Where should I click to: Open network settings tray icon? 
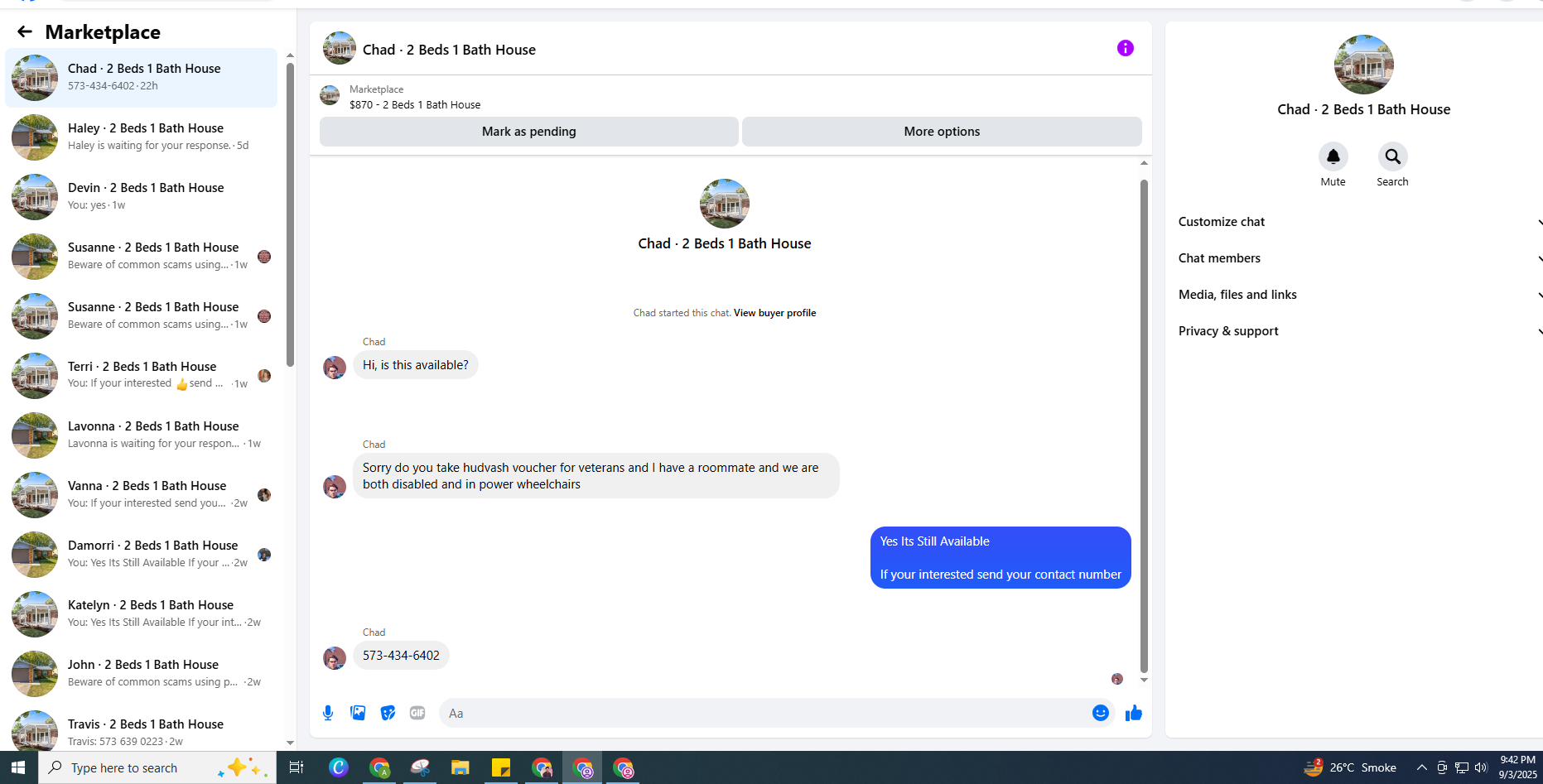click(1462, 767)
